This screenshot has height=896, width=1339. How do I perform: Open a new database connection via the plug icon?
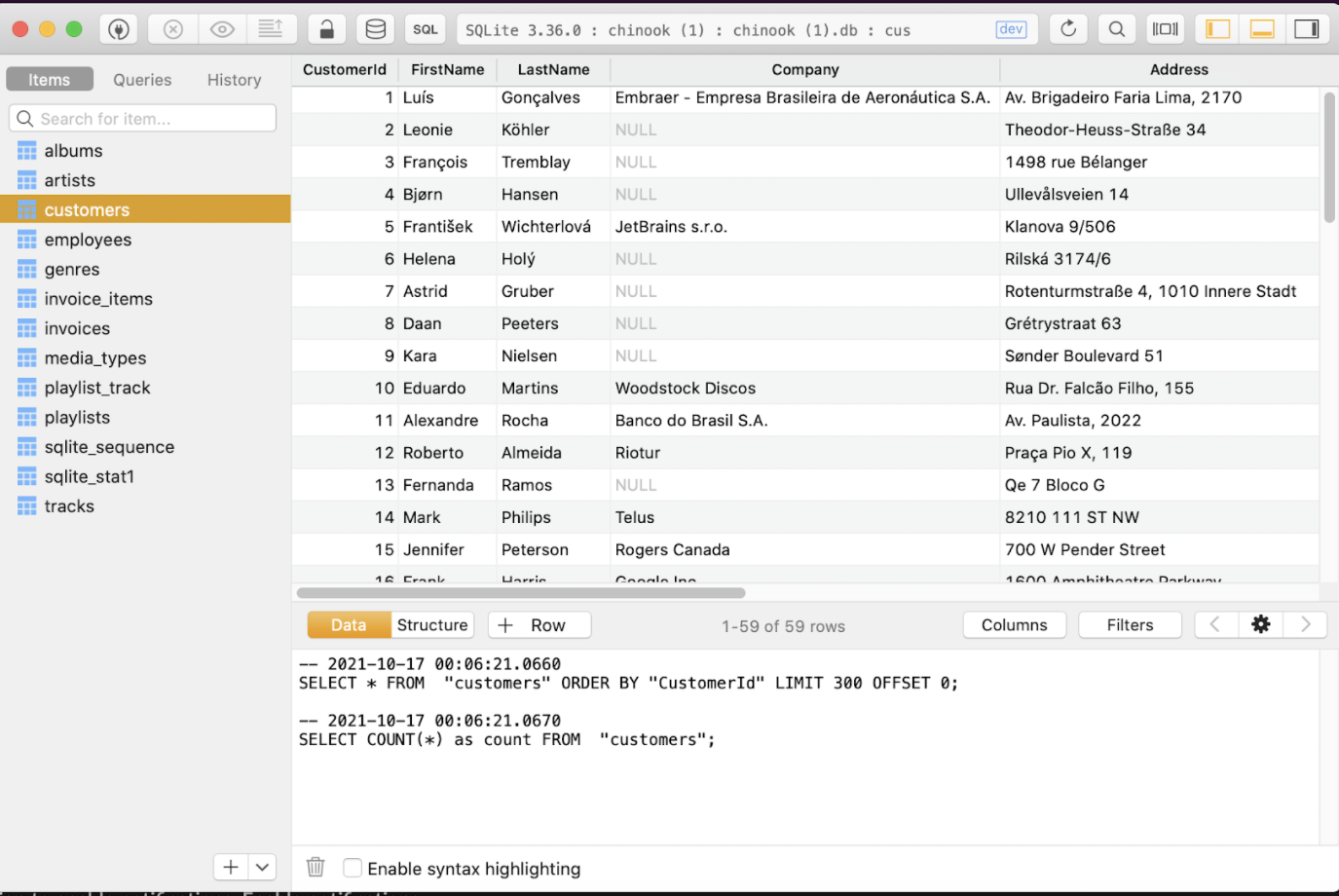coord(119,29)
